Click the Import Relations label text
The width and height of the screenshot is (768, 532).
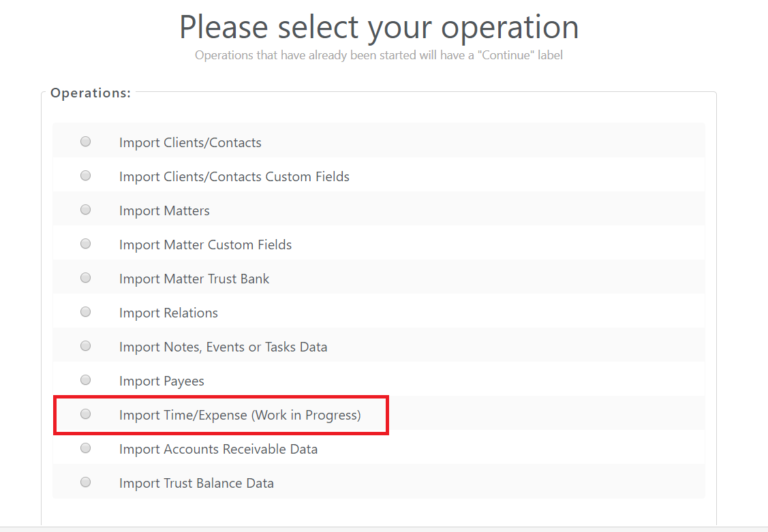point(168,313)
